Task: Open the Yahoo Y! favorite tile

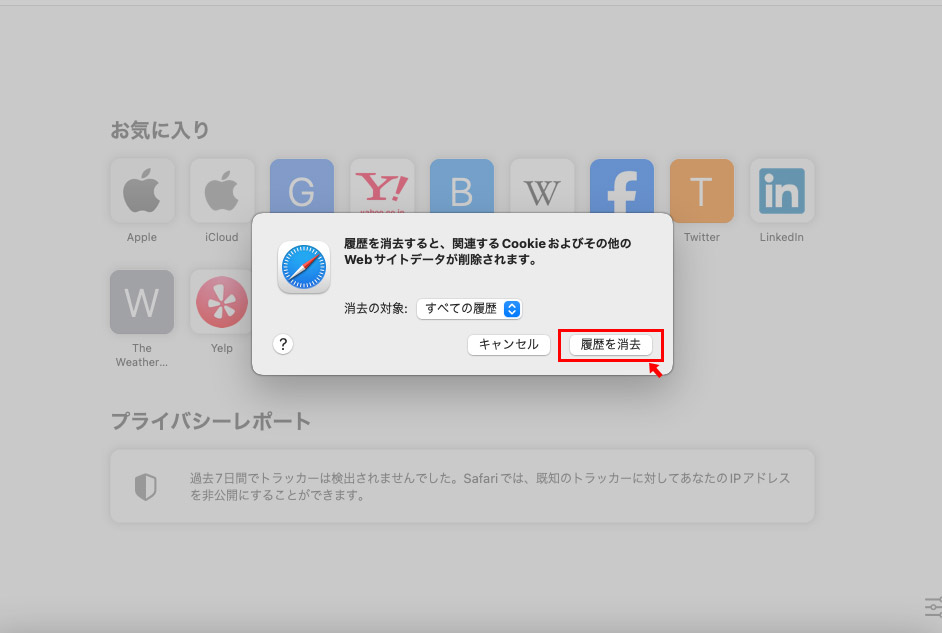Action: (x=382, y=186)
